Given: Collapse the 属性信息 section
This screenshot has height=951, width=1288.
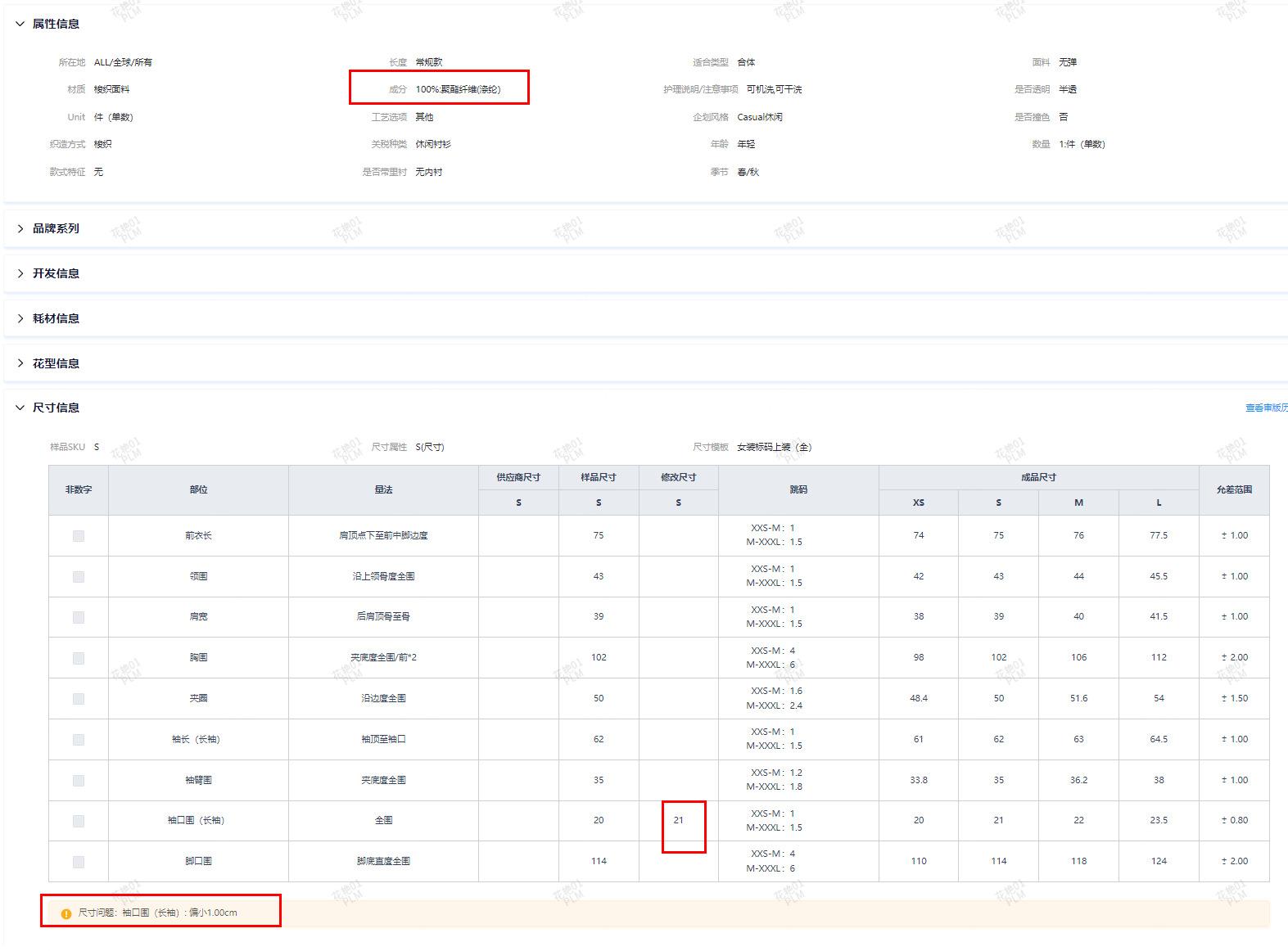Looking at the screenshot, I should point(20,24).
